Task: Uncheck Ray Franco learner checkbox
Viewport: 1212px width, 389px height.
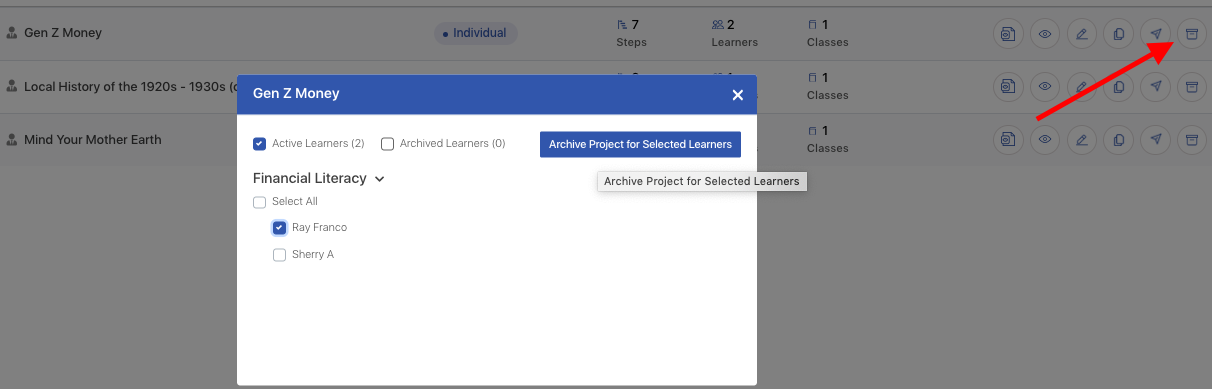Action: (280, 228)
